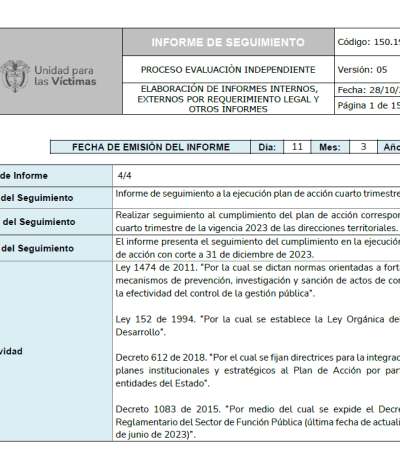Select the Mes: label cell

(330, 147)
